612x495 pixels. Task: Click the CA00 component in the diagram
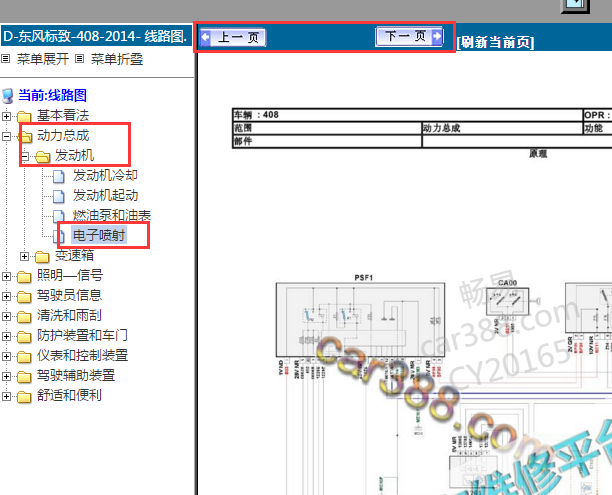pyautogui.click(x=507, y=302)
